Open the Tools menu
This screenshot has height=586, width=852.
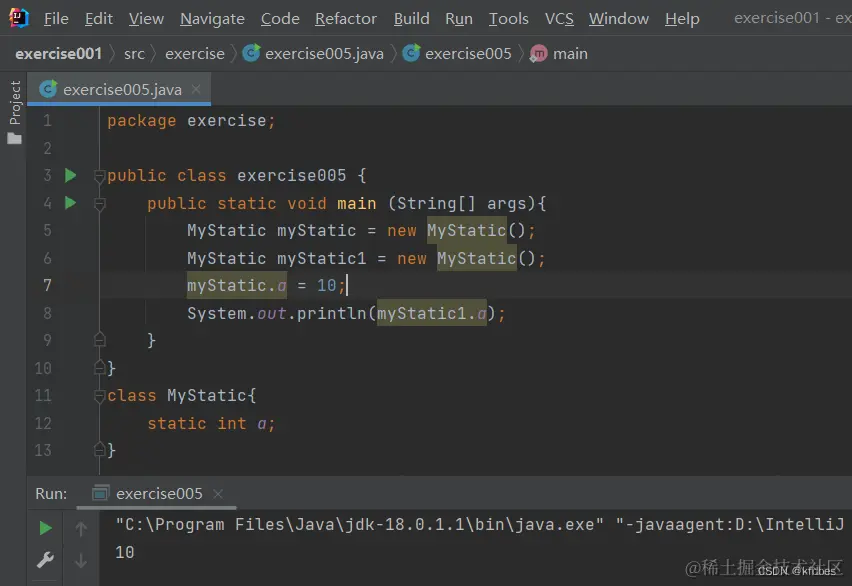[509, 18]
